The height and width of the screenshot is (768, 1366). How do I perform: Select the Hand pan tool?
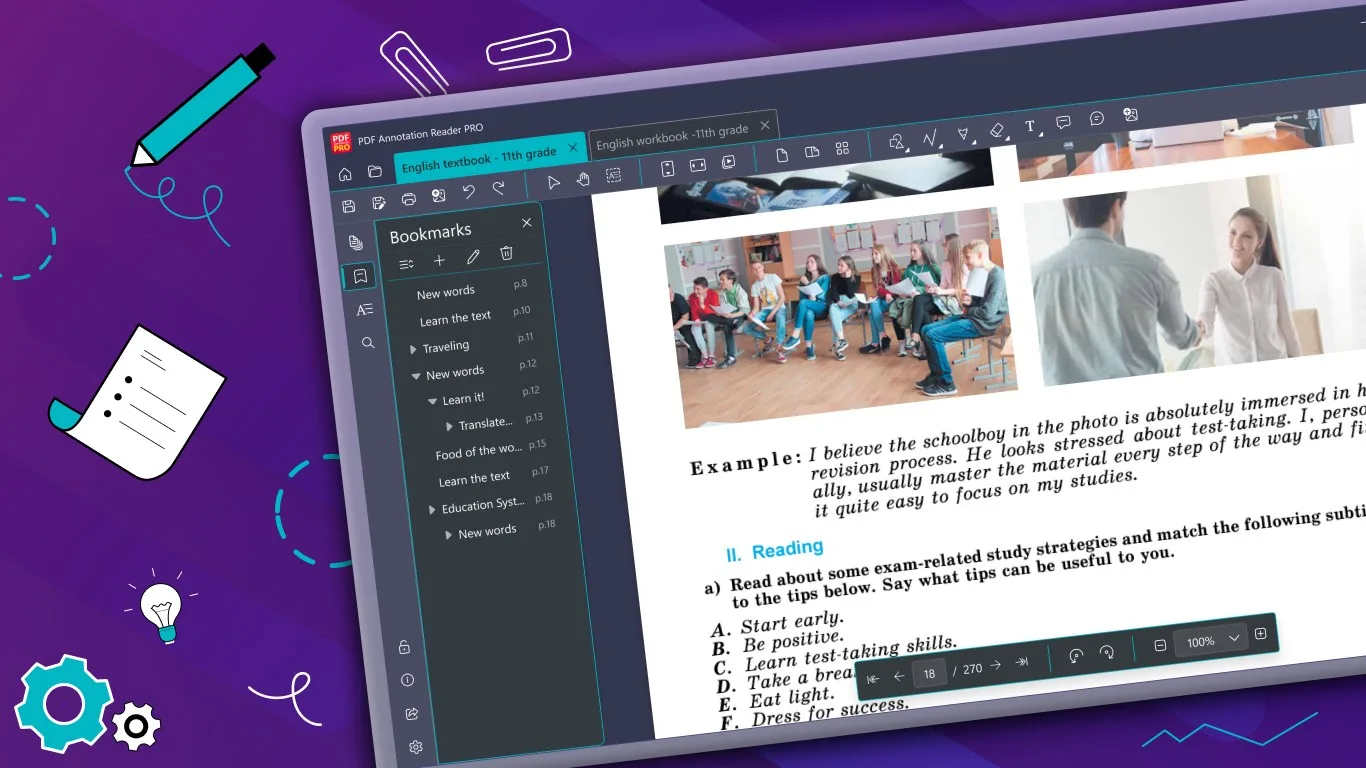583,178
